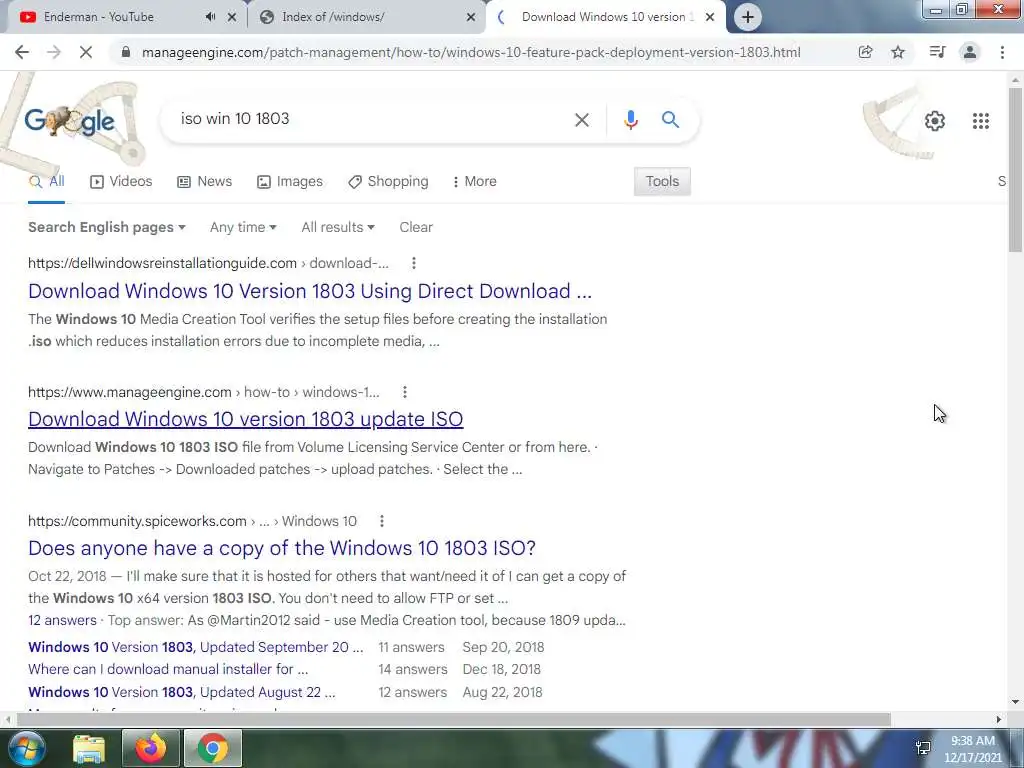The height and width of the screenshot is (768, 1024).
Task: Mute the Enderman YouTube tab audio
Action: click(x=210, y=17)
